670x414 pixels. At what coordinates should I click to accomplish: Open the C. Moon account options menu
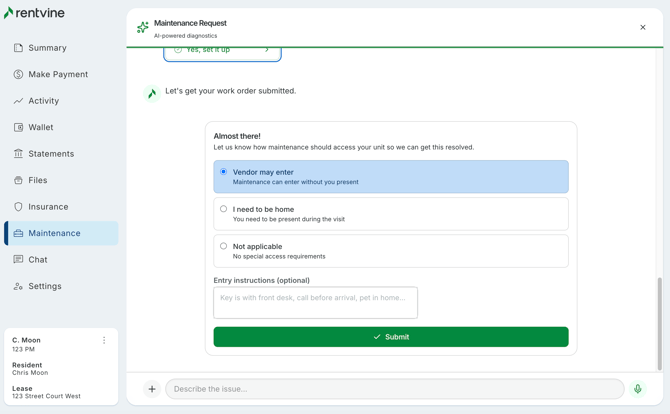[104, 340]
